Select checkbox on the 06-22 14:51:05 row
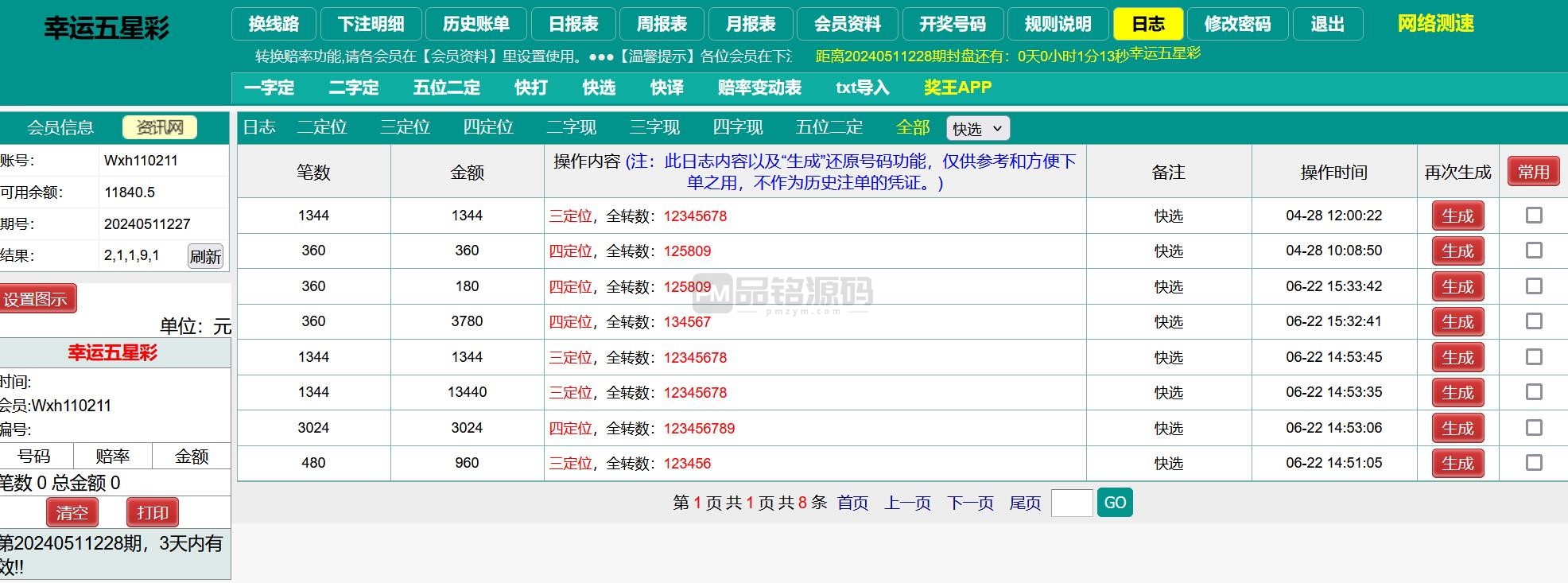The image size is (1568, 583). tap(1534, 463)
